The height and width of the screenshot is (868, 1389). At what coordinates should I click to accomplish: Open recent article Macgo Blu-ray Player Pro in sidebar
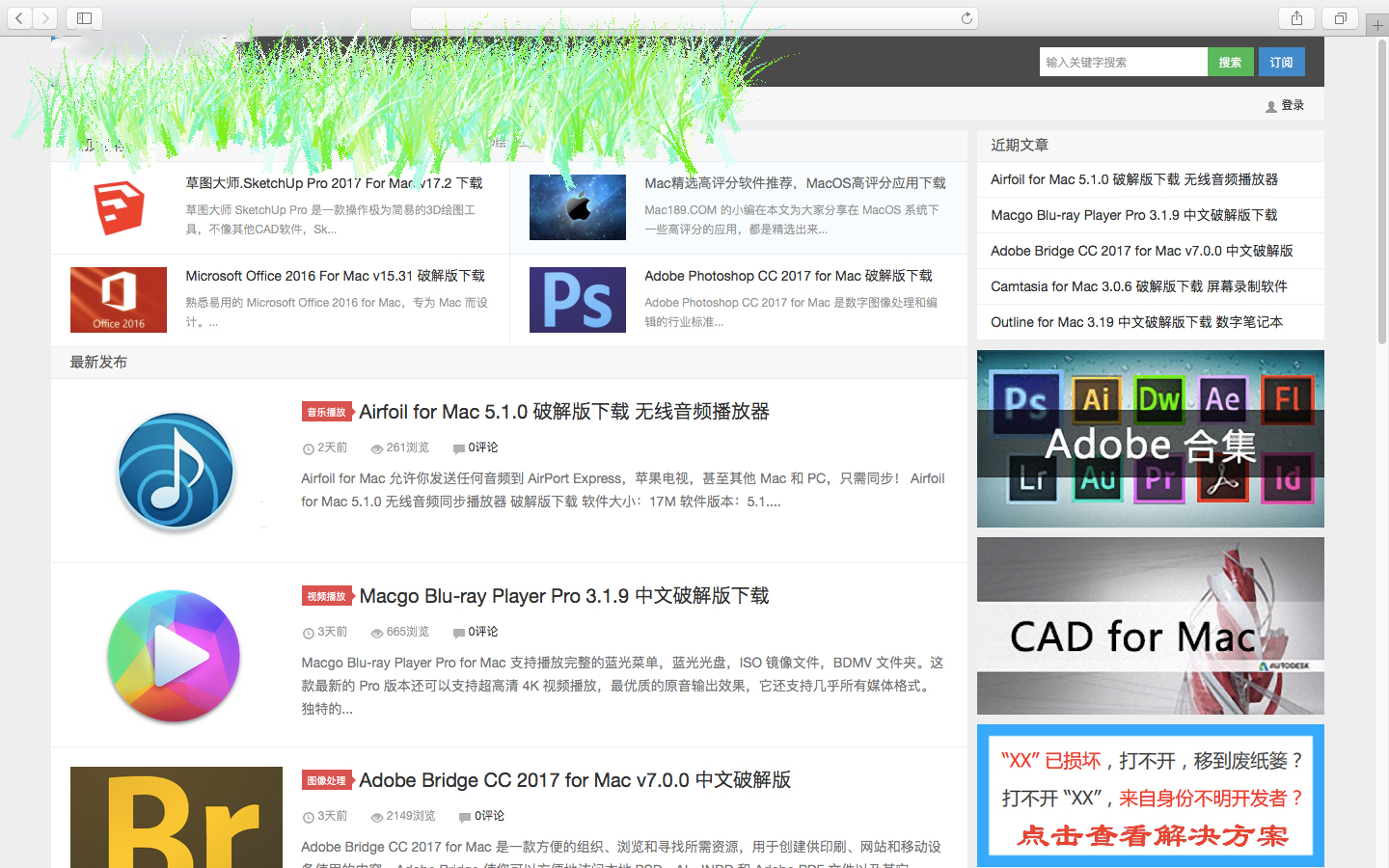click(1134, 215)
